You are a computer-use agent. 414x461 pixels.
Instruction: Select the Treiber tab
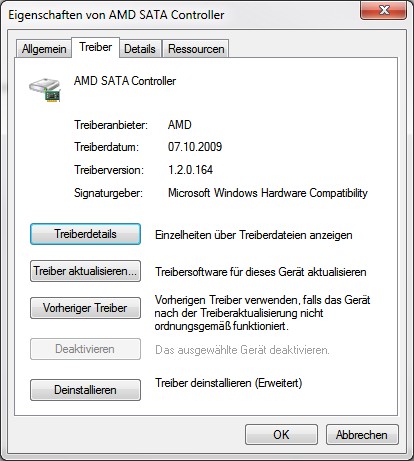click(95, 47)
